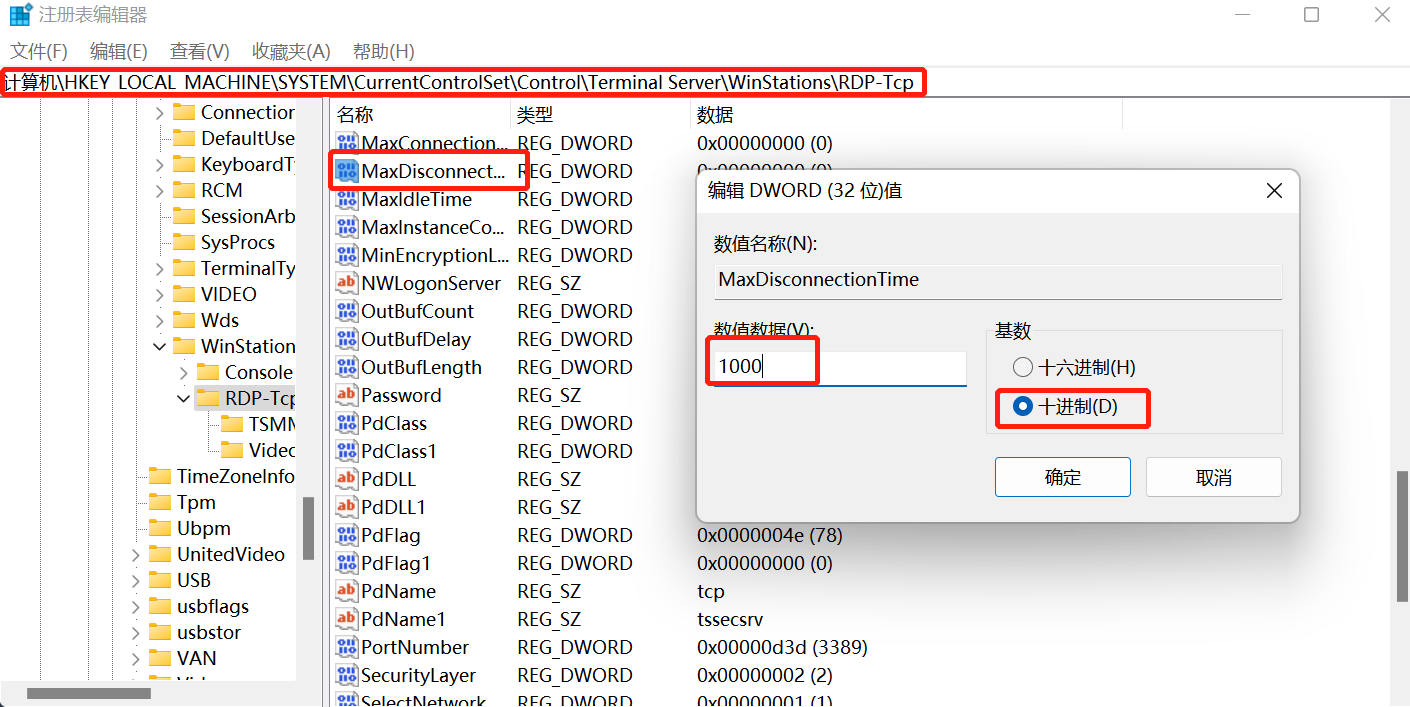
Task: Collapse the RDP-Tcp tree node
Action: 183,399
